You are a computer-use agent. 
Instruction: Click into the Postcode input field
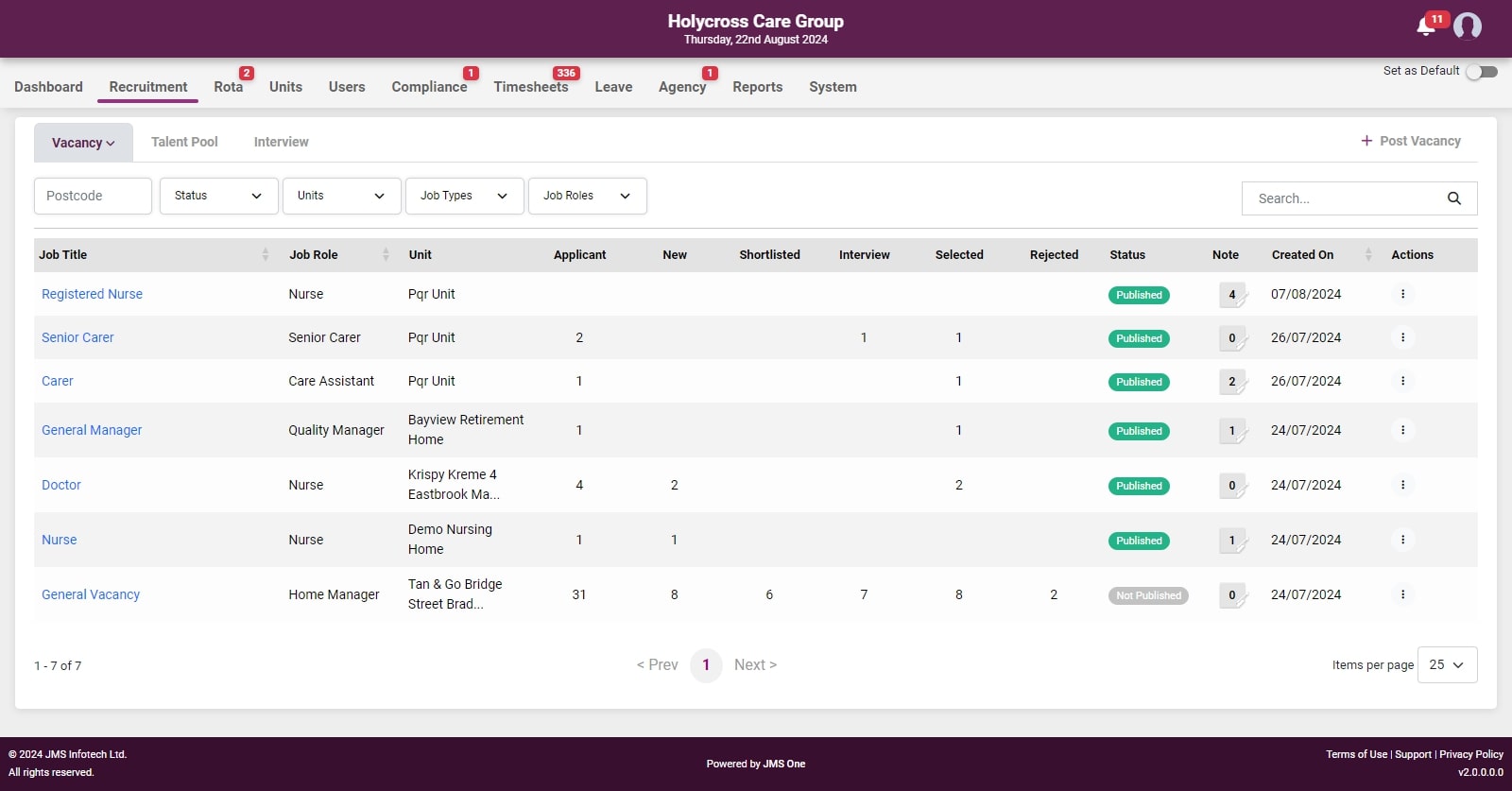(93, 196)
